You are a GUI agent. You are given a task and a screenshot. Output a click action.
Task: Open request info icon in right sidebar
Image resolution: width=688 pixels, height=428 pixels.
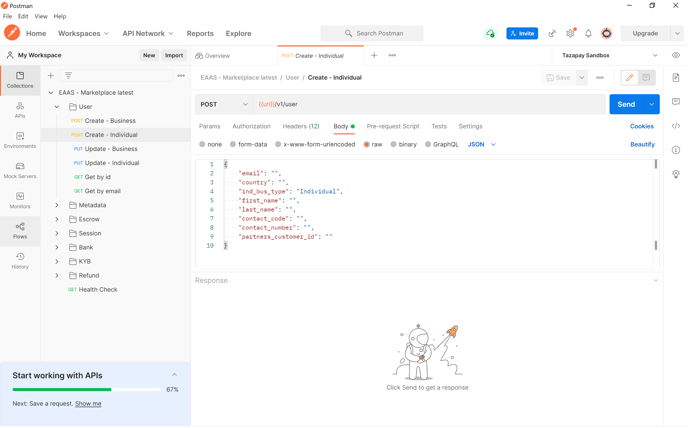[x=676, y=150]
